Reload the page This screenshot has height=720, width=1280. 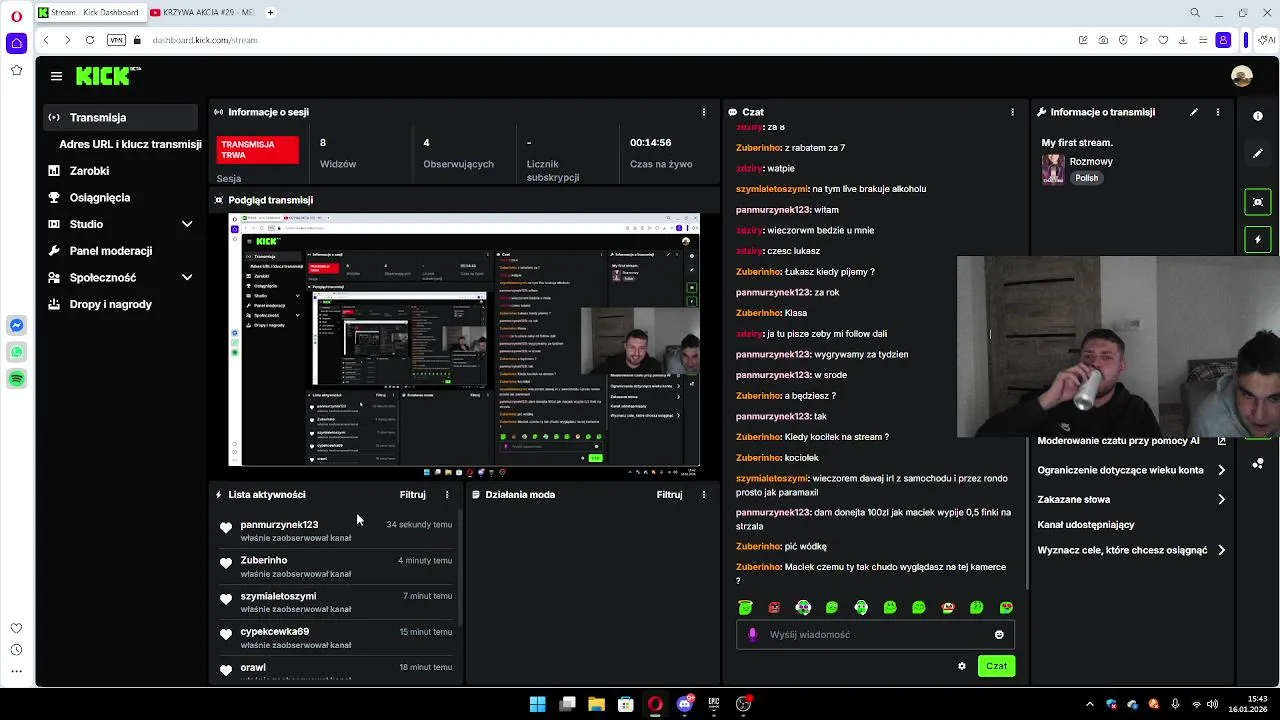coord(90,40)
